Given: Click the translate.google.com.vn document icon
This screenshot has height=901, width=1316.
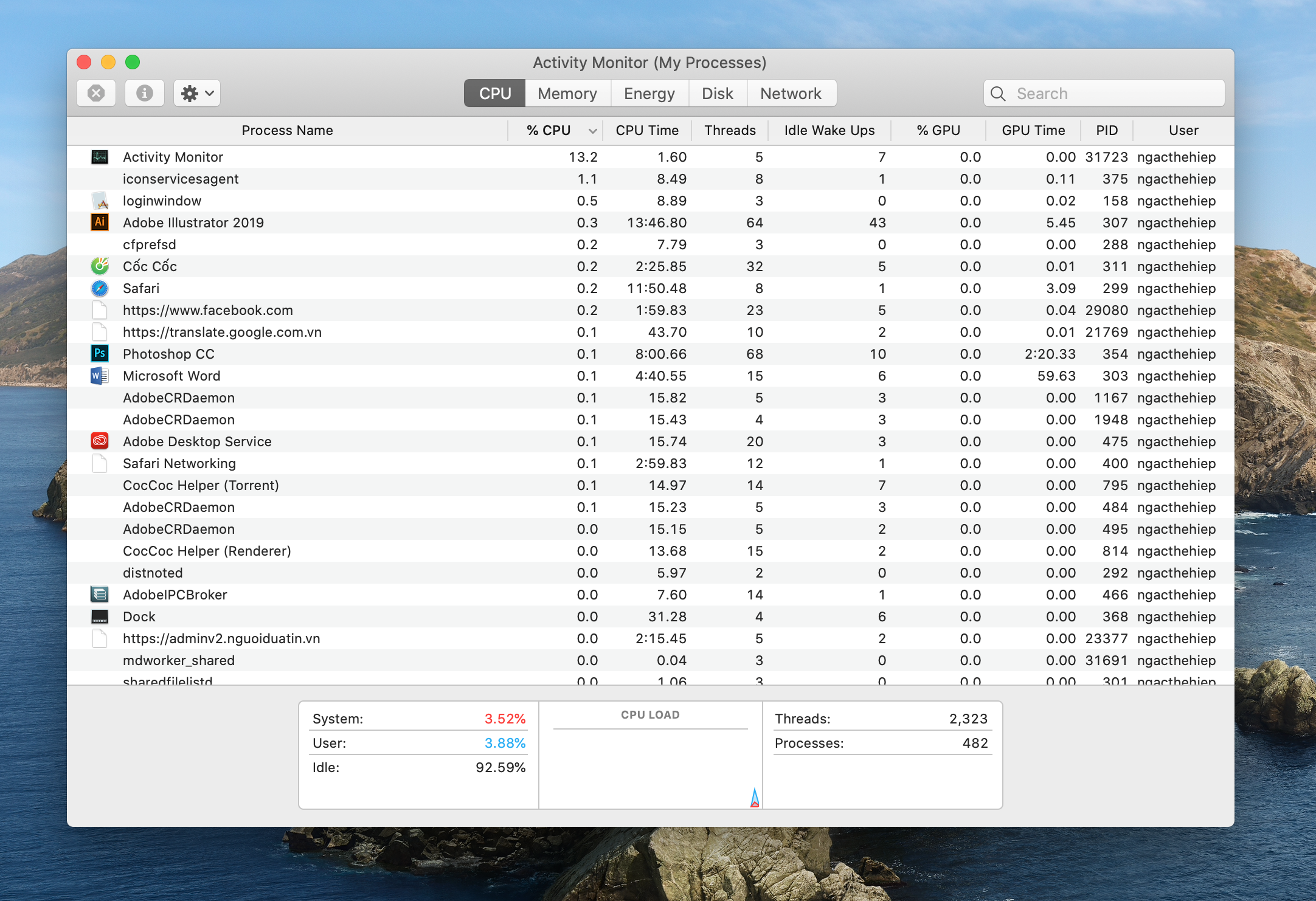Looking at the screenshot, I should tap(100, 332).
